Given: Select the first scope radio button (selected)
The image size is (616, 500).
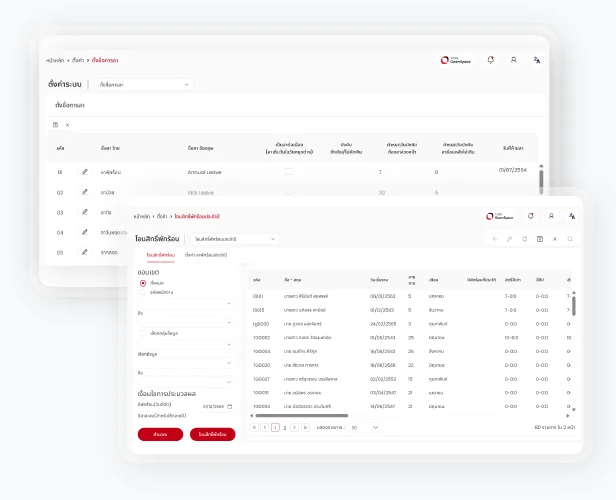Looking at the screenshot, I should click(x=143, y=283).
